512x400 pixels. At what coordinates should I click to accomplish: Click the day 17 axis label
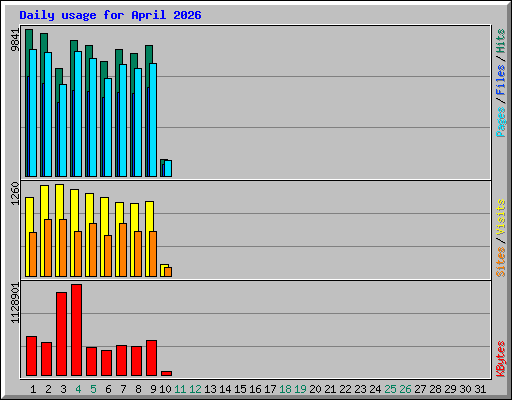(x=270, y=389)
